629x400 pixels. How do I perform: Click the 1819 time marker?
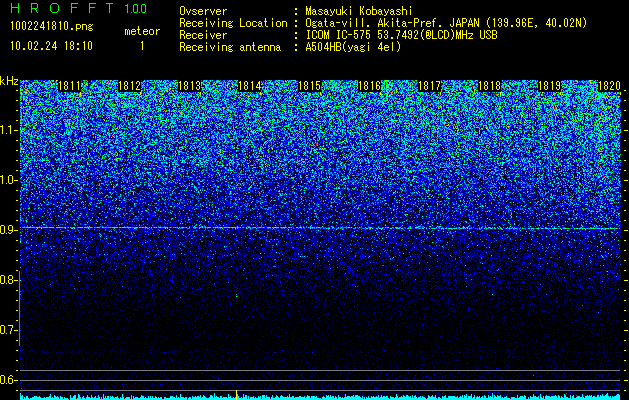(550, 86)
